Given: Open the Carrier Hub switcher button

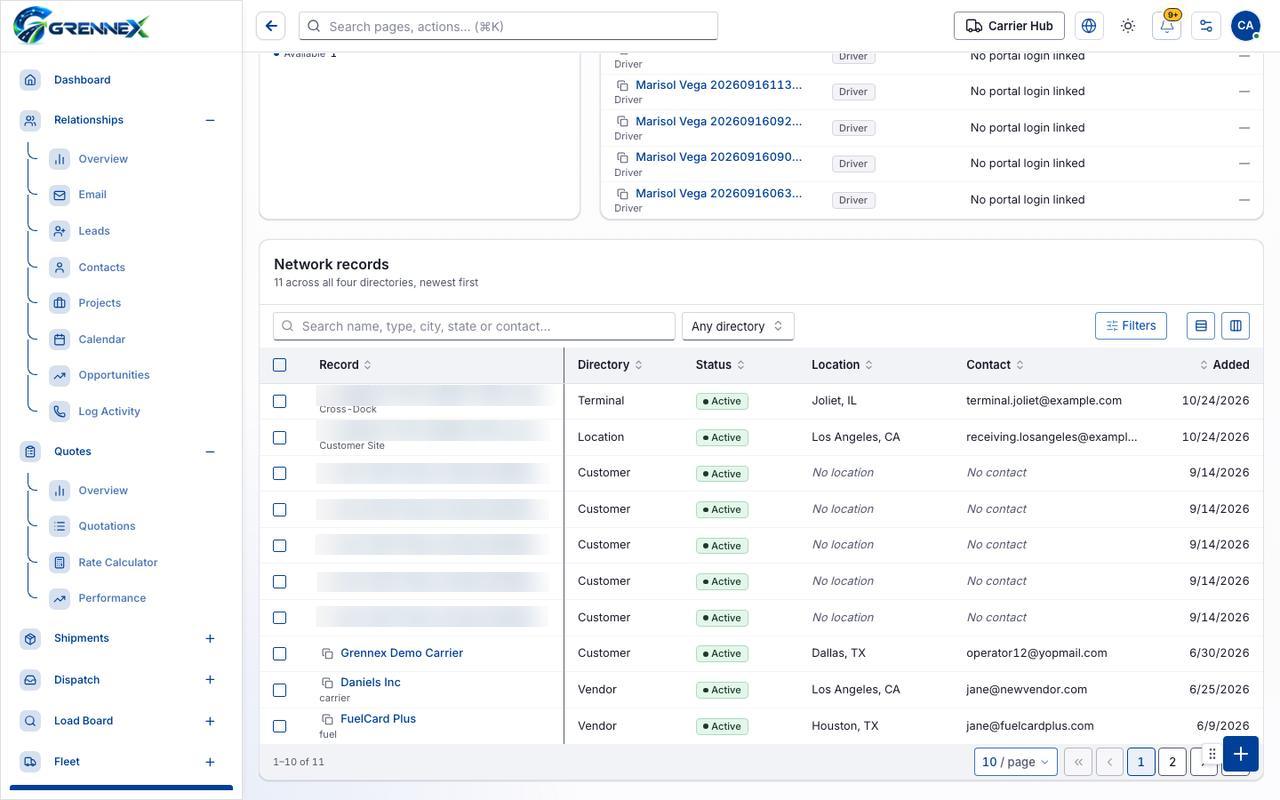Looking at the screenshot, I should point(1009,26).
